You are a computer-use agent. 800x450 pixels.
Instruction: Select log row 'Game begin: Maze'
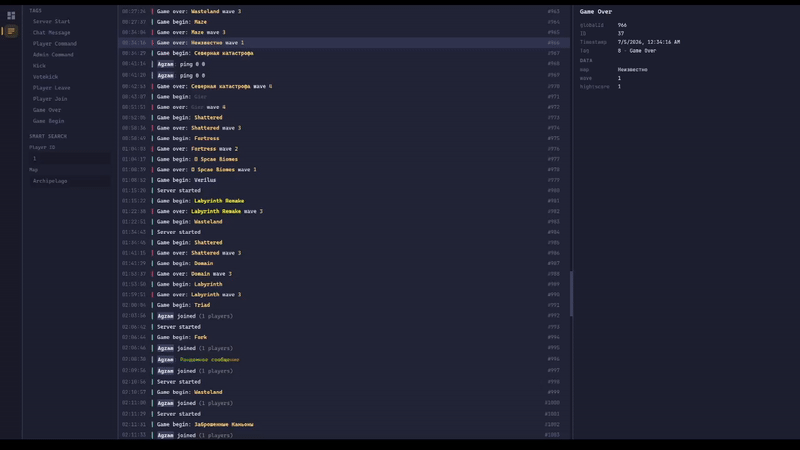(344, 22)
